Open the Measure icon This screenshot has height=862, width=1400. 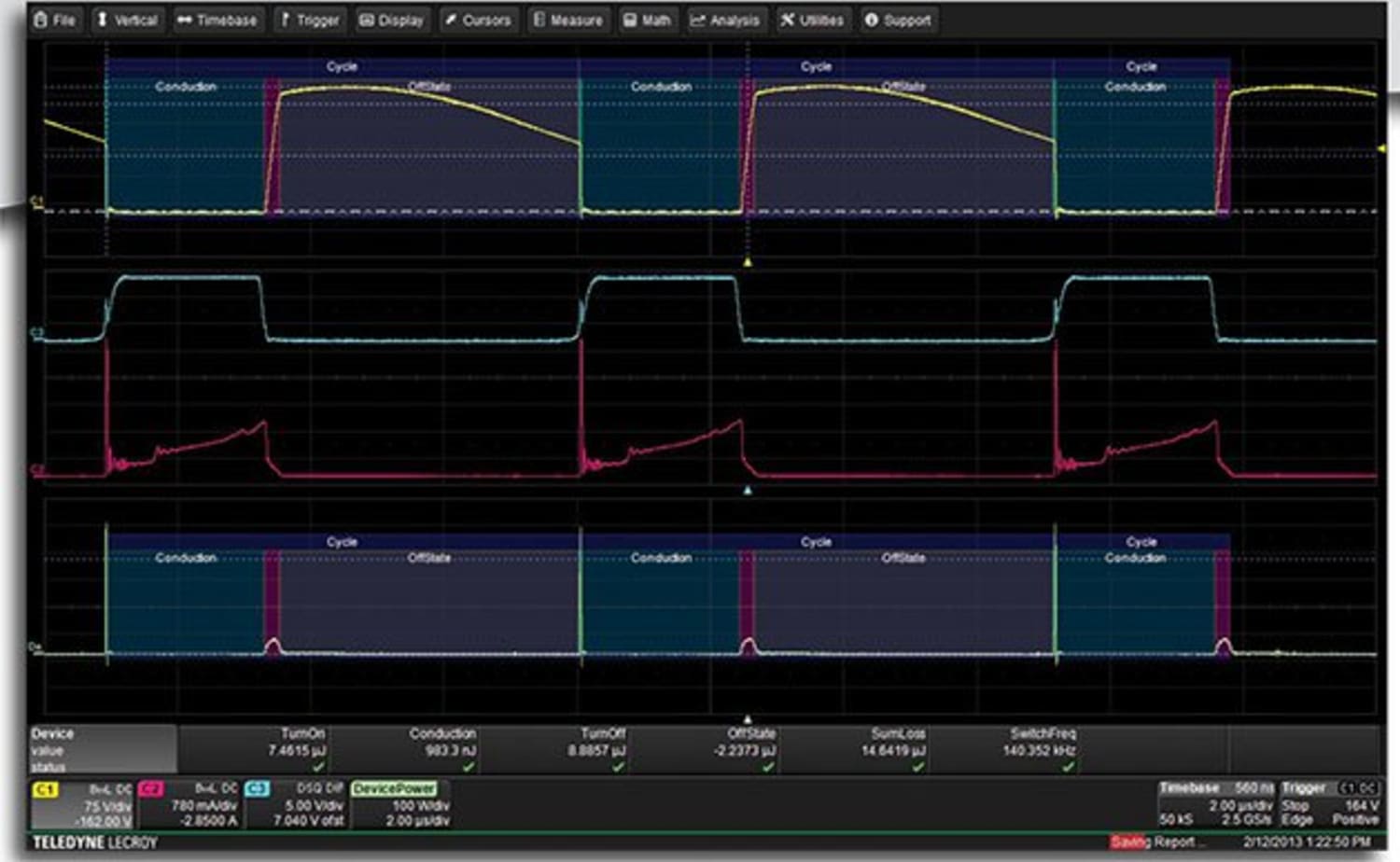[x=538, y=19]
